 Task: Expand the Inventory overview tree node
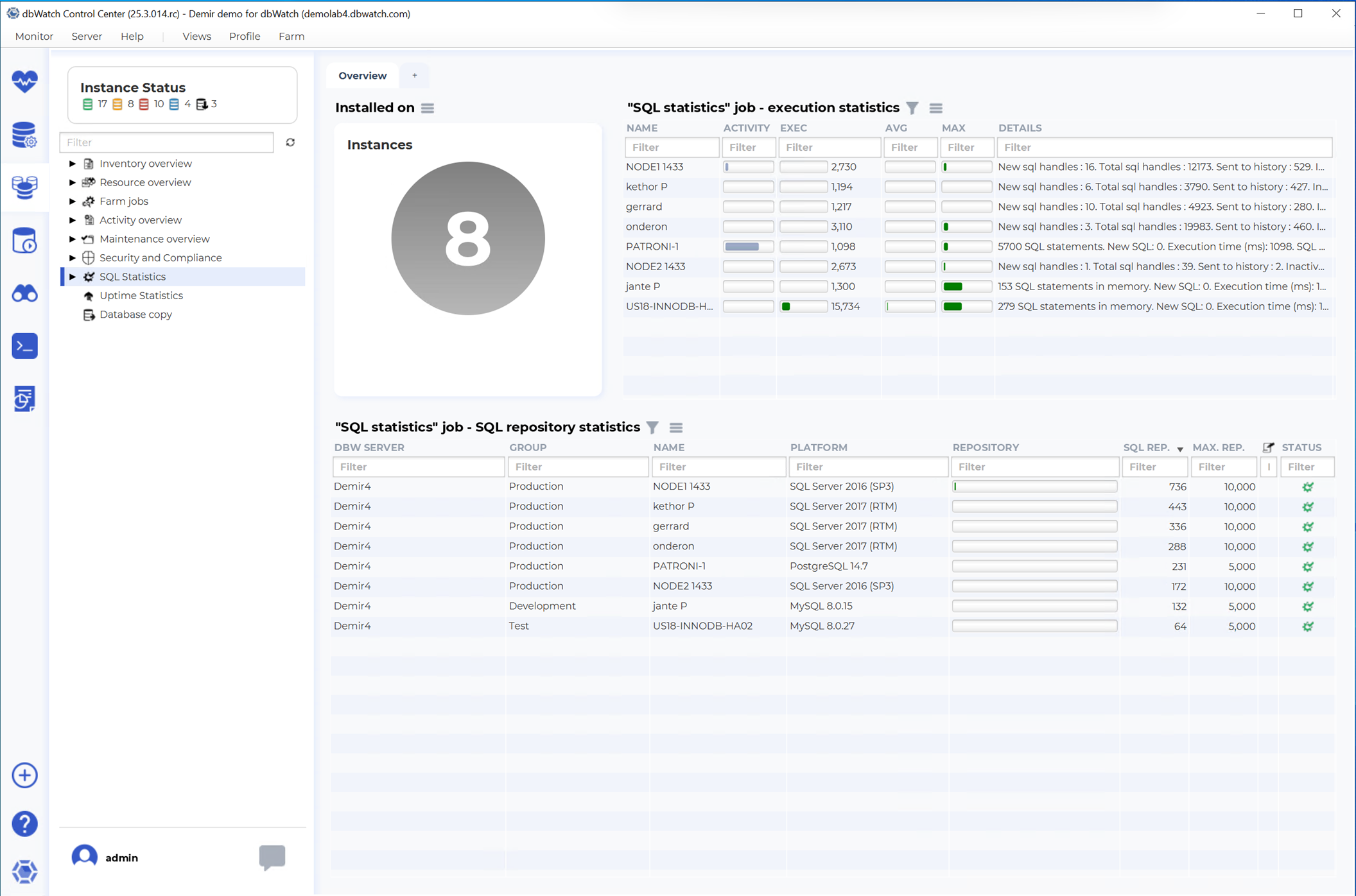click(73, 164)
